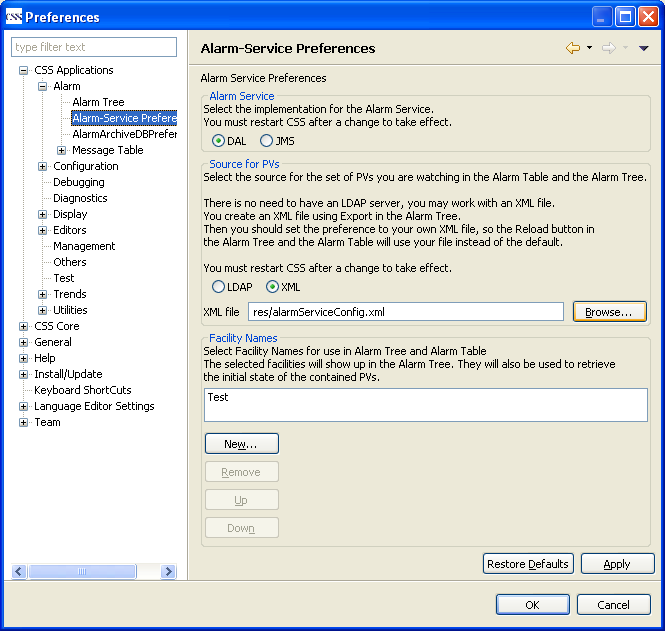Open Keyboard ShortCuts preference page
The width and height of the screenshot is (665, 631).
pos(82,390)
